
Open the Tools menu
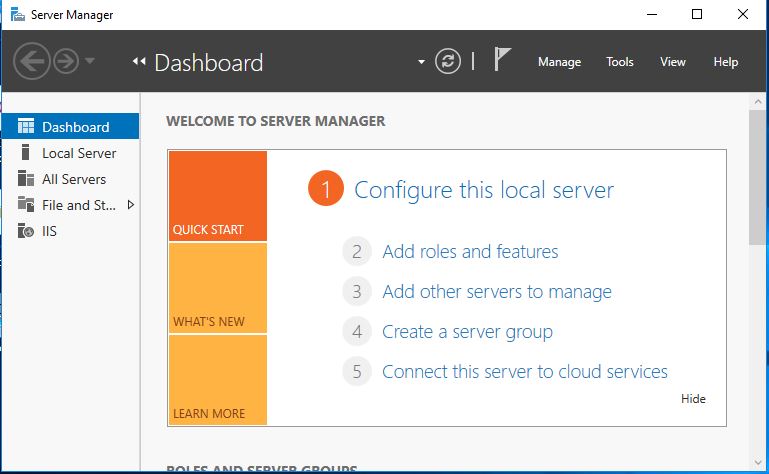620,62
